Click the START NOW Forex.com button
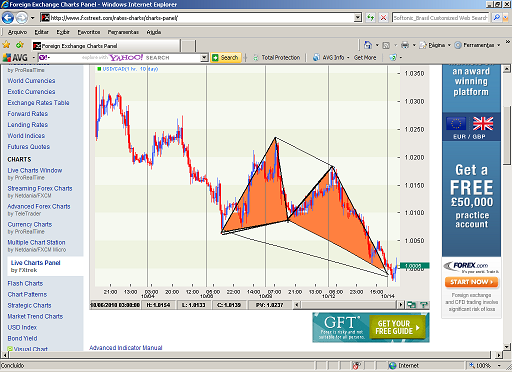Screen dimensions: 512x372 point(471,282)
